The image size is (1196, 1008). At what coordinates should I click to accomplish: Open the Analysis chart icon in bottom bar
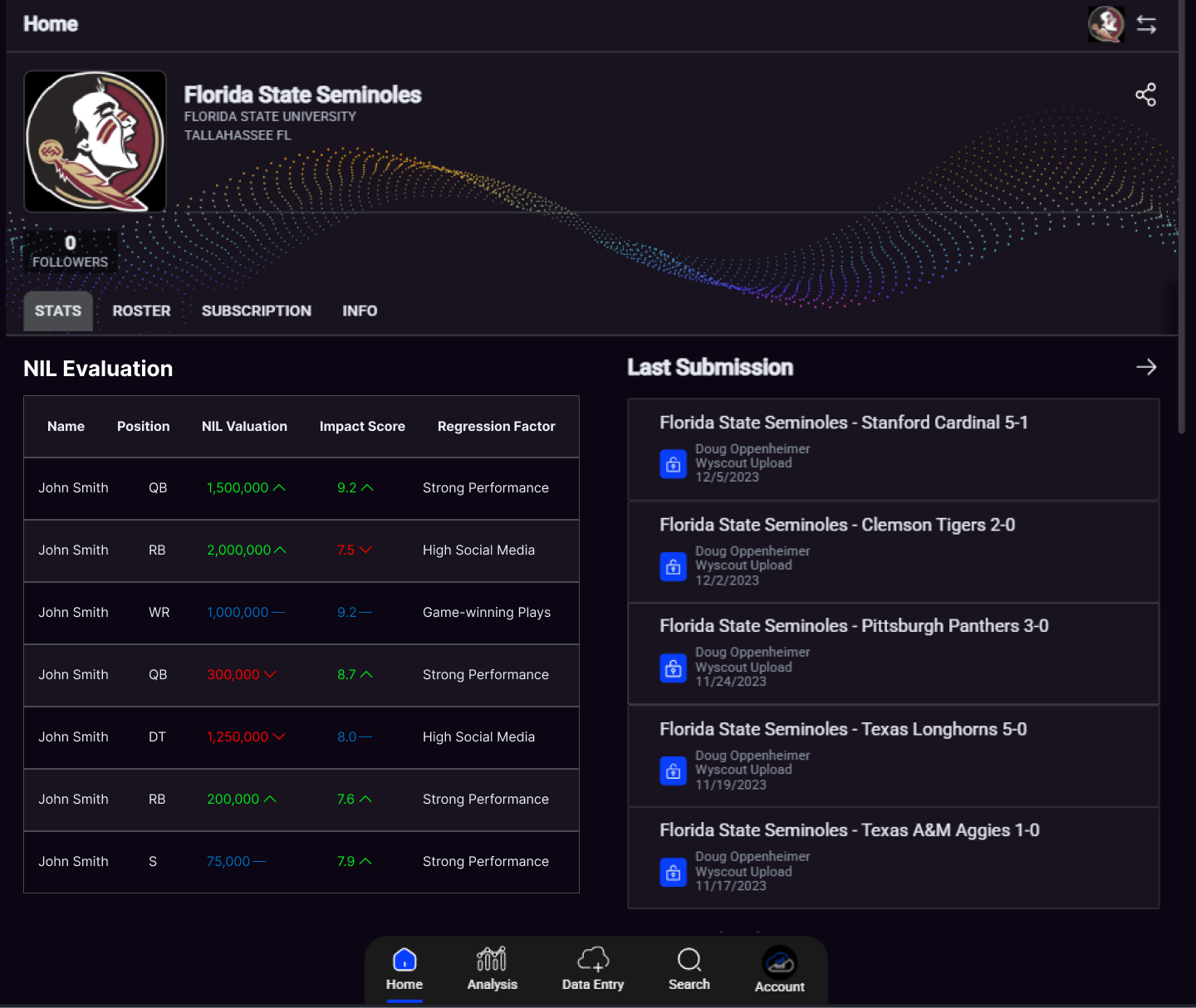tap(492, 960)
